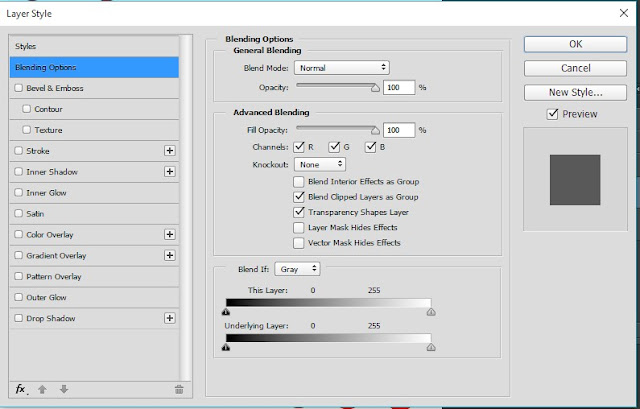Add another Stroke effect with the plus icon
The height and width of the screenshot is (409, 640).
coord(170,151)
